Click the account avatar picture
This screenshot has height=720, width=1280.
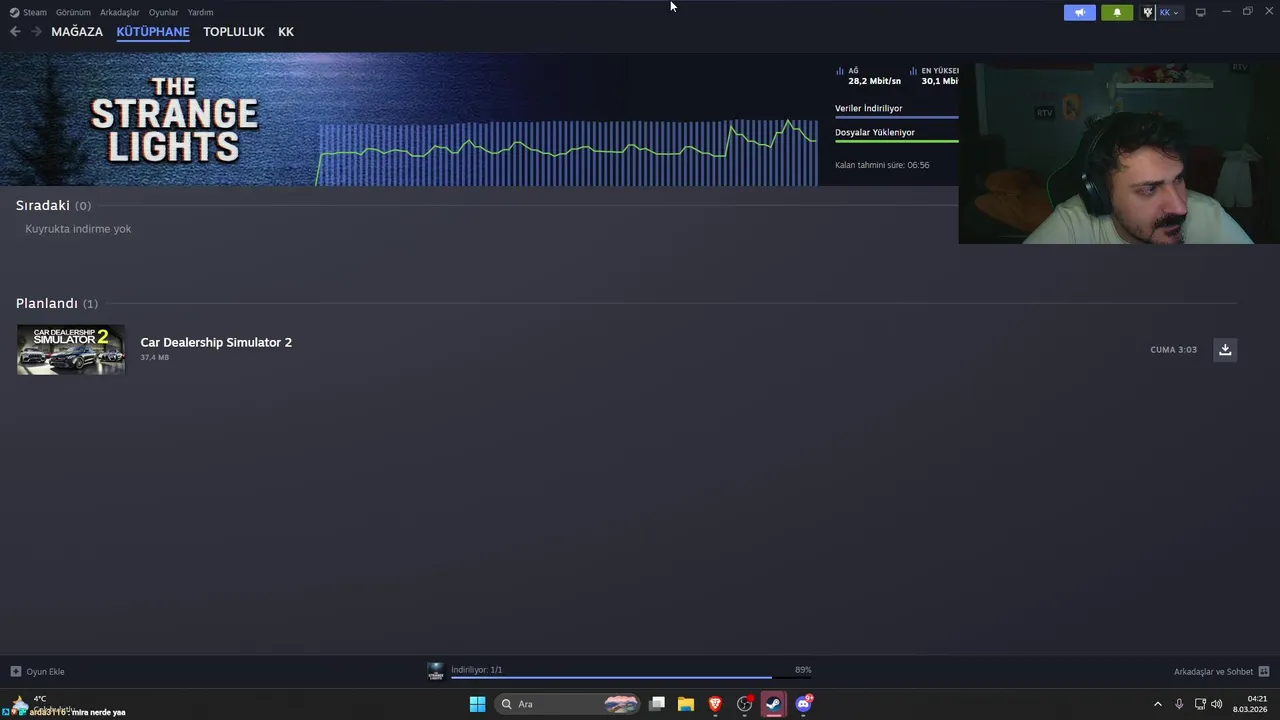coord(1149,12)
